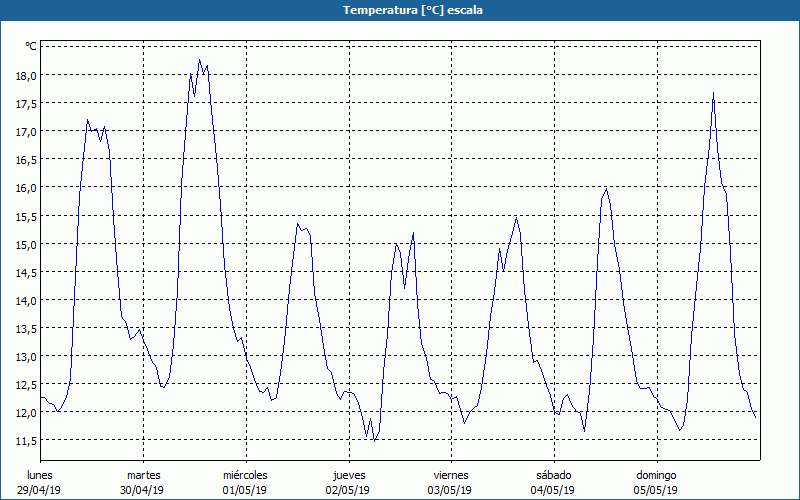Click the chart title 'Temperatura [°C] escala'

coord(412,10)
